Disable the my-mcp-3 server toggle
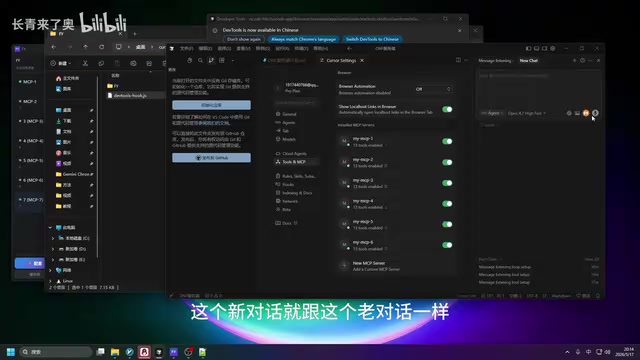The height and width of the screenshot is (360, 640). tap(447, 183)
